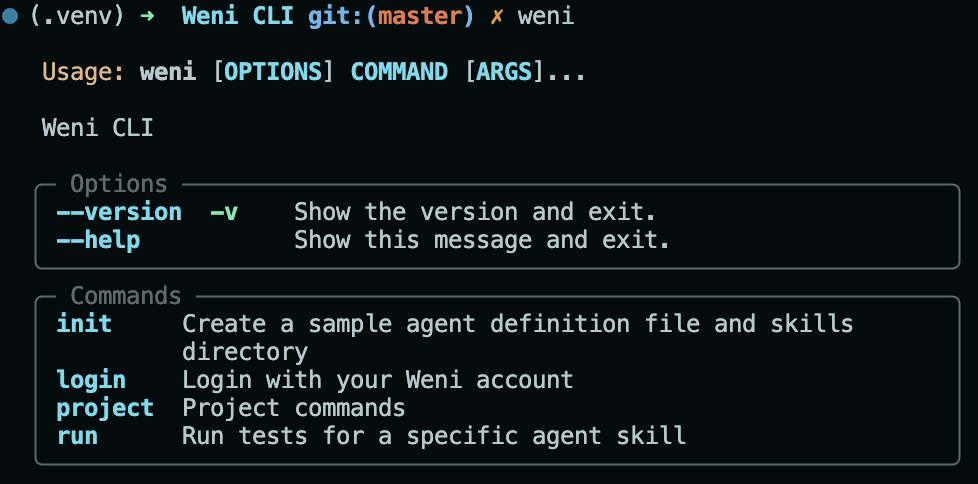Click the --version option flag

point(119,212)
